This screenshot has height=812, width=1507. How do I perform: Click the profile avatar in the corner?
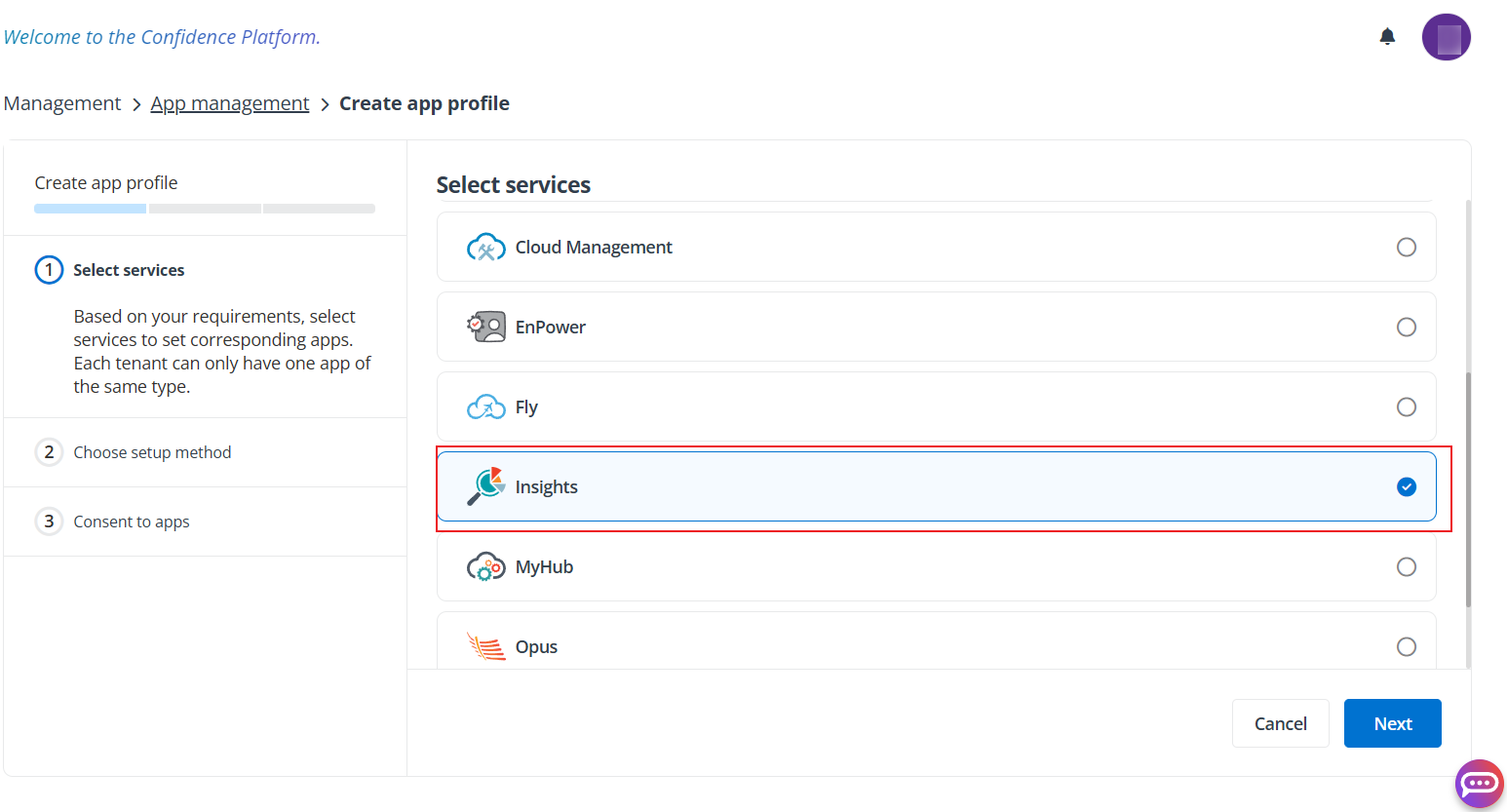[x=1447, y=36]
